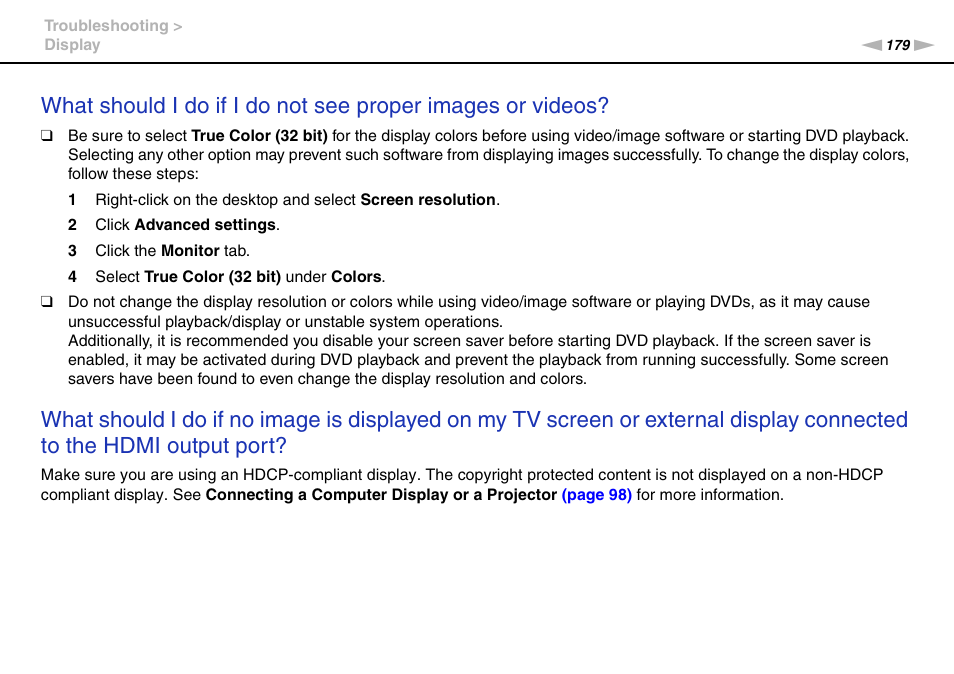Click the heading about the HDMI output port
This screenshot has height=674, width=954.
(474, 433)
